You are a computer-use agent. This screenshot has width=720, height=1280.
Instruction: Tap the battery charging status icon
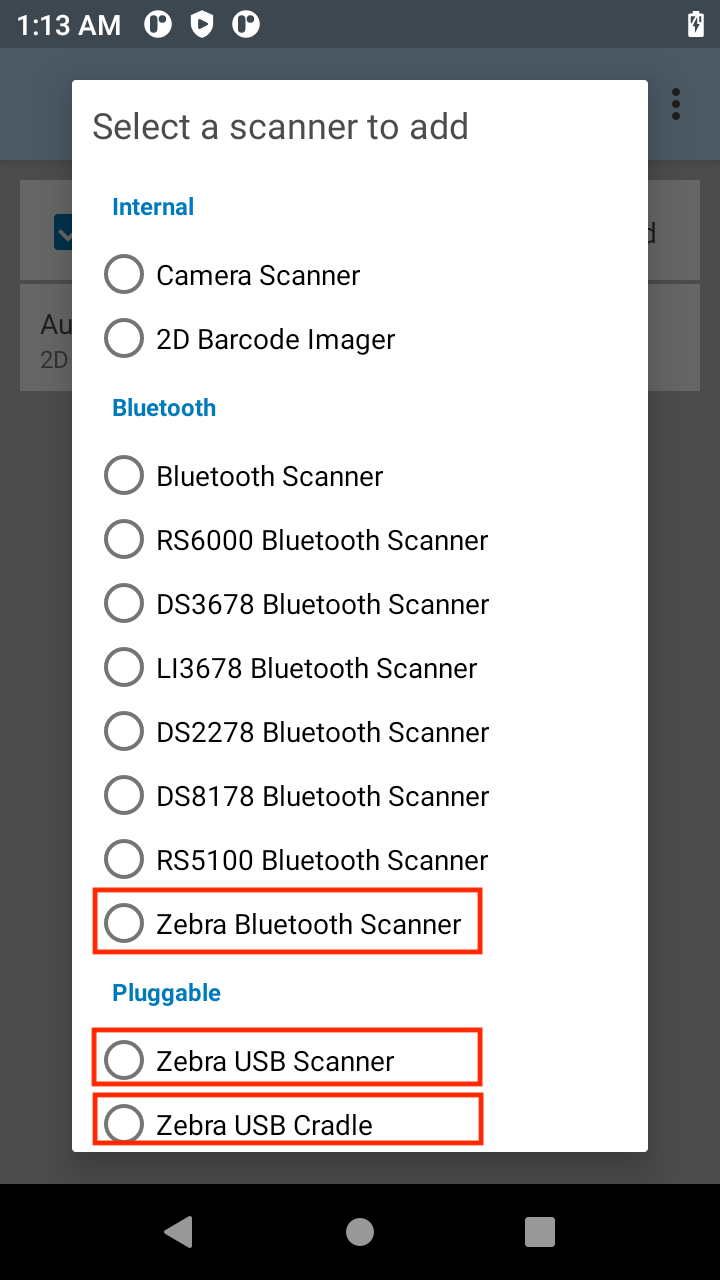tap(696, 24)
